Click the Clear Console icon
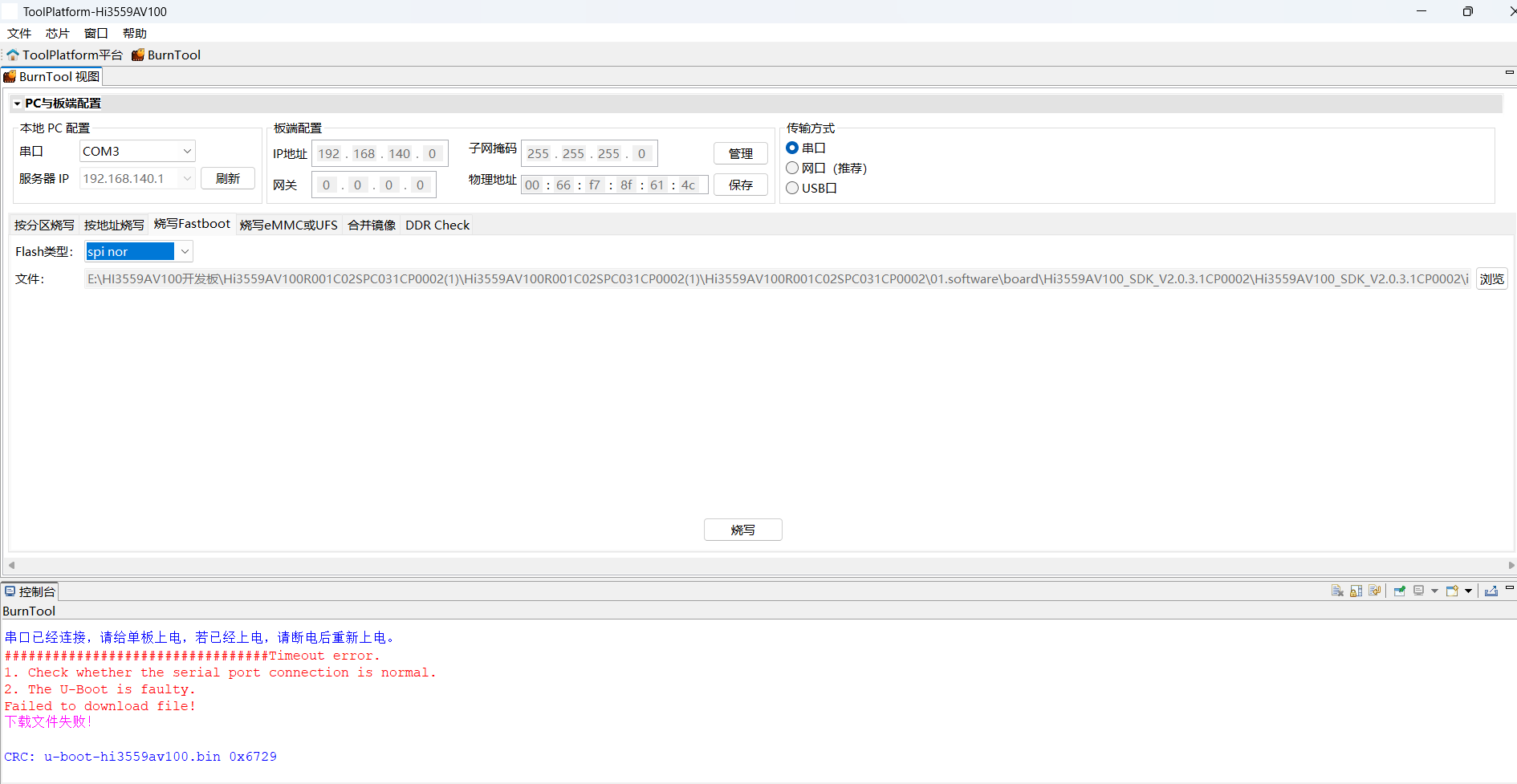This screenshot has width=1517, height=784. [x=1337, y=591]
